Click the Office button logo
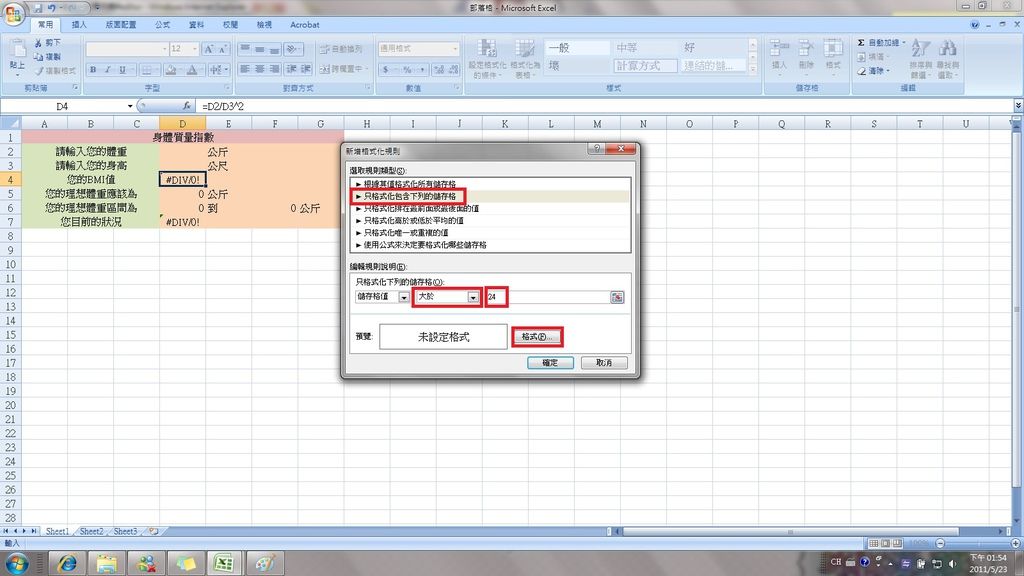Viewport: 1024px width, 576px height. [13, 14]
